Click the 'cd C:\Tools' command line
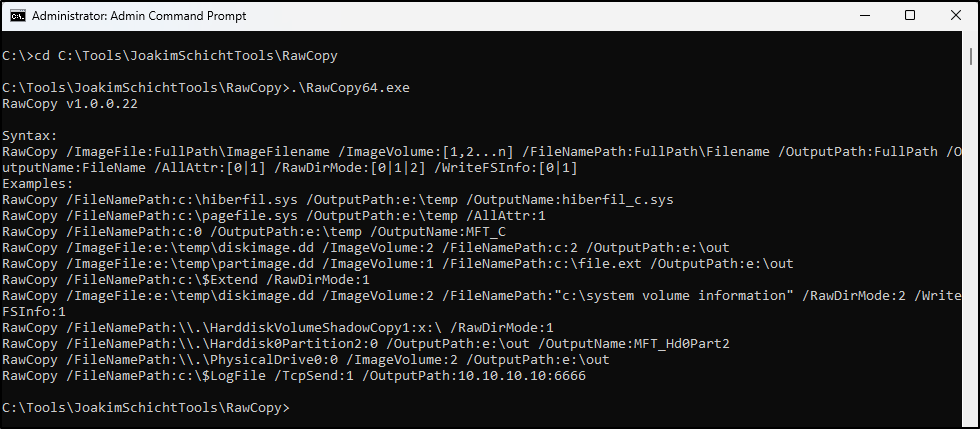 click(x=169, y=56)
